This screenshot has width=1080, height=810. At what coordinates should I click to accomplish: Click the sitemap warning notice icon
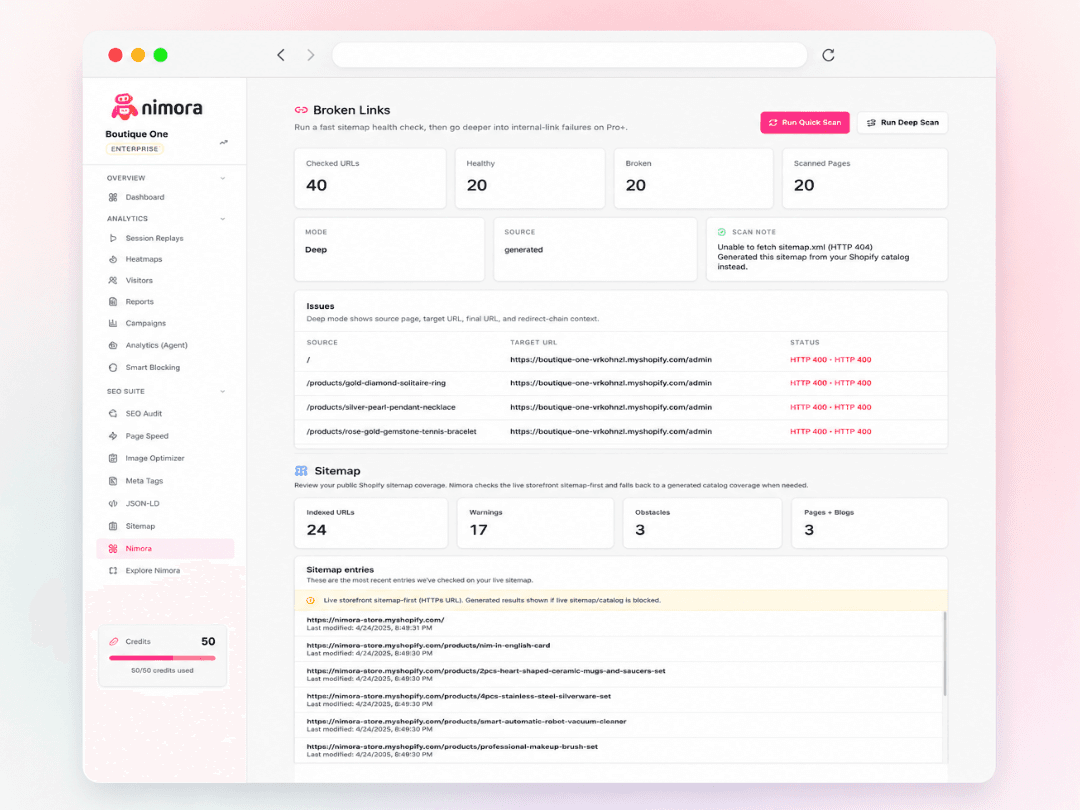tap(311, 601)
